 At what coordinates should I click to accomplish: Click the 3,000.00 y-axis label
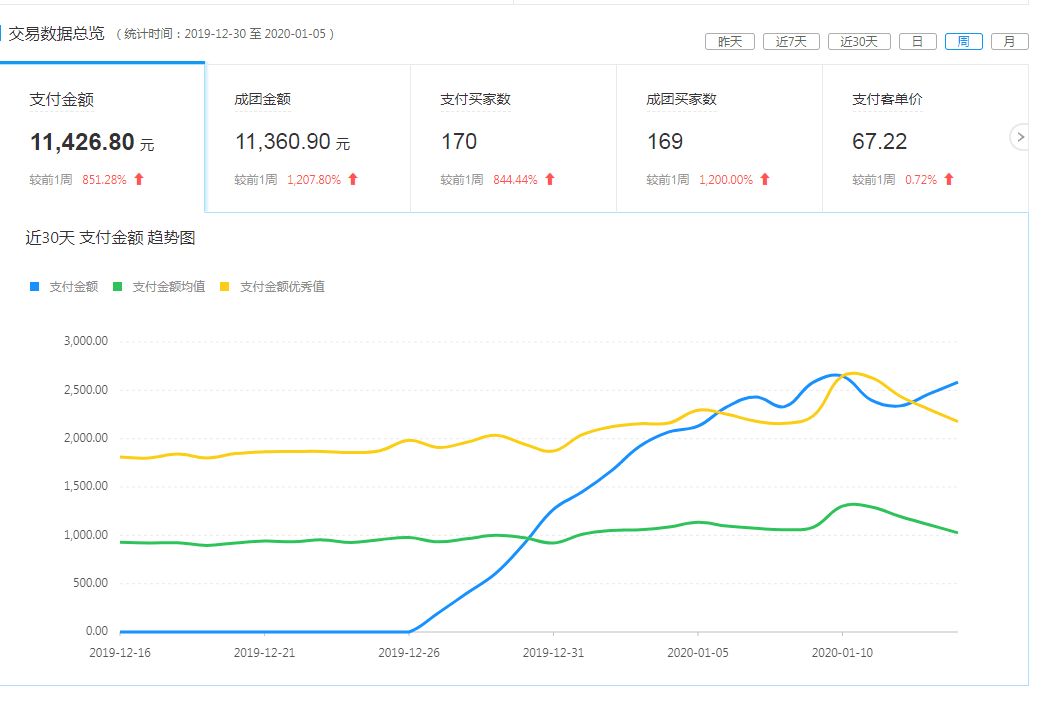tap(86, 341)
